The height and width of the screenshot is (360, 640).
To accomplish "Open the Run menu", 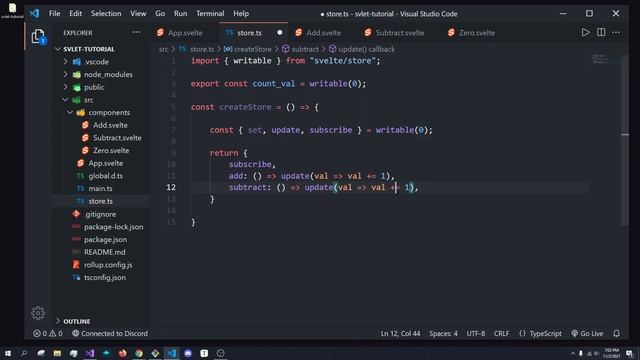I will coord(180,13).
